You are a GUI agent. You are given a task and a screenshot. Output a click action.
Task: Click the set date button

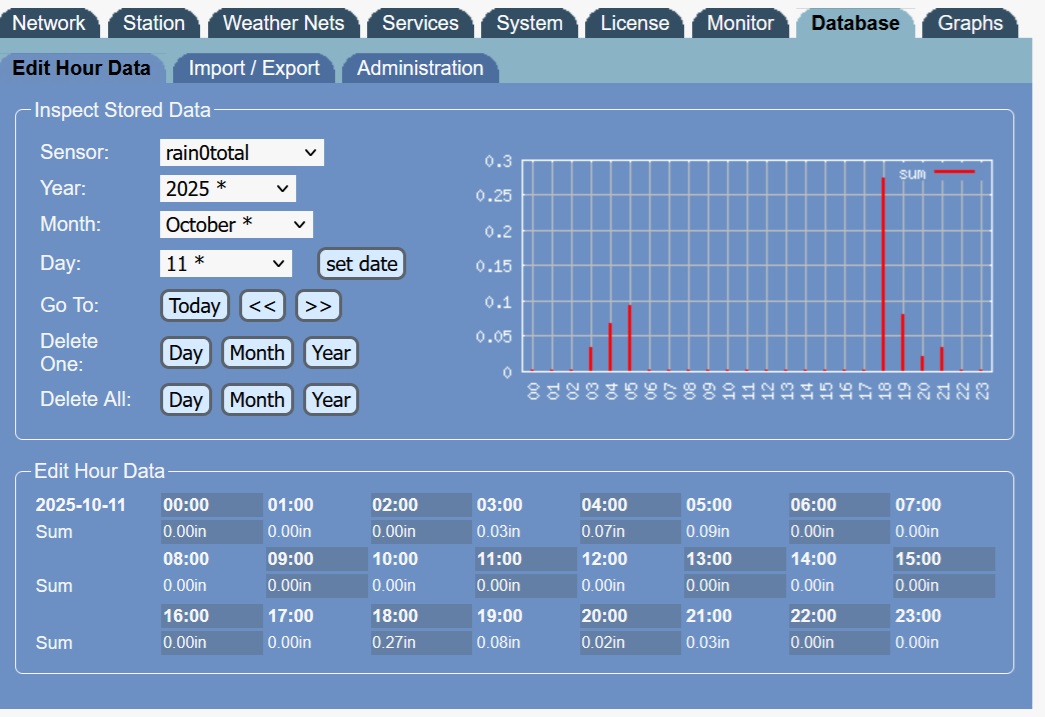361,264
